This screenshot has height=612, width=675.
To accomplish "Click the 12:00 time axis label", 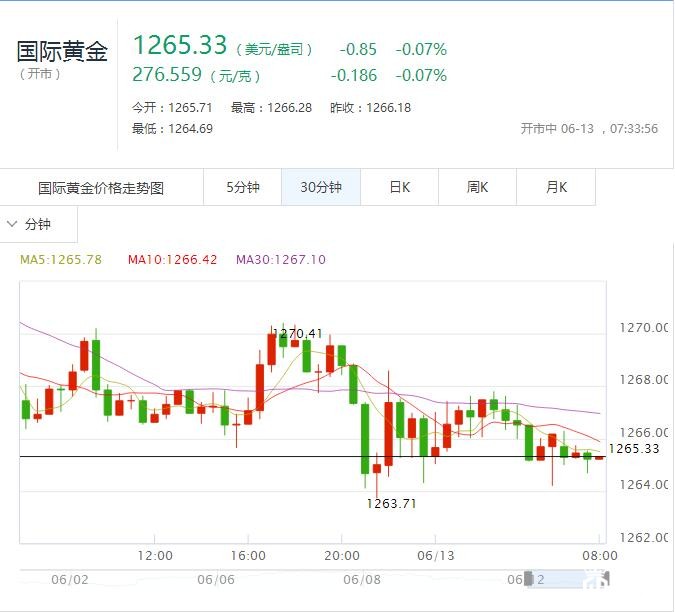I will pyautogui.click(x=155, y=556).
